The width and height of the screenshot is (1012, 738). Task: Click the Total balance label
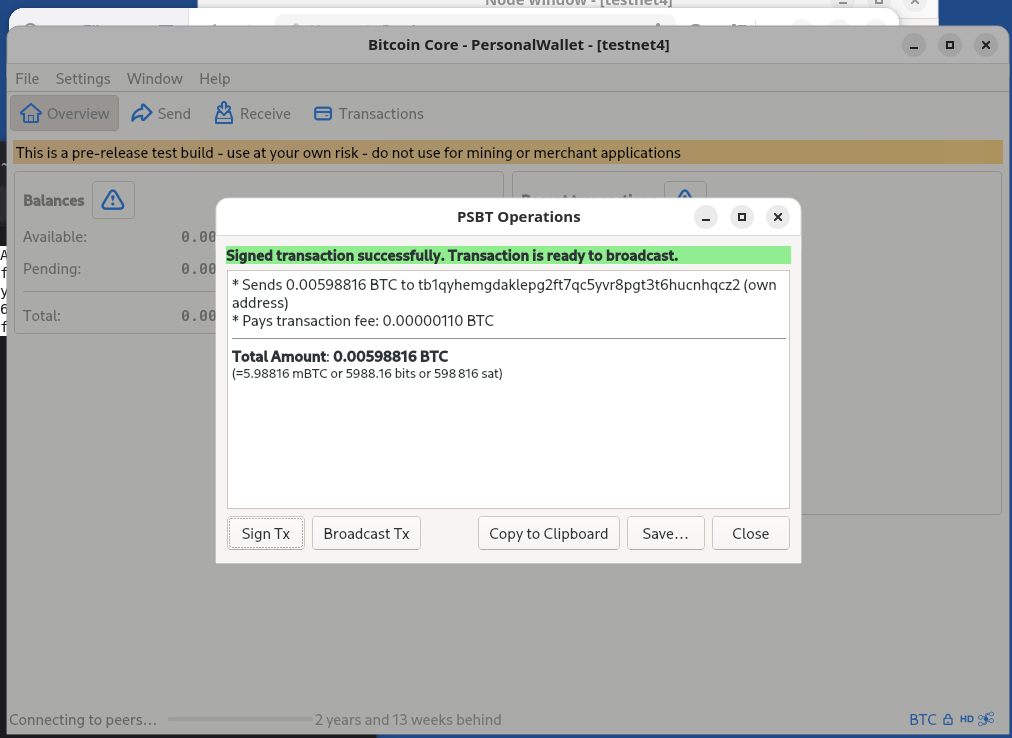coord(42,316)
